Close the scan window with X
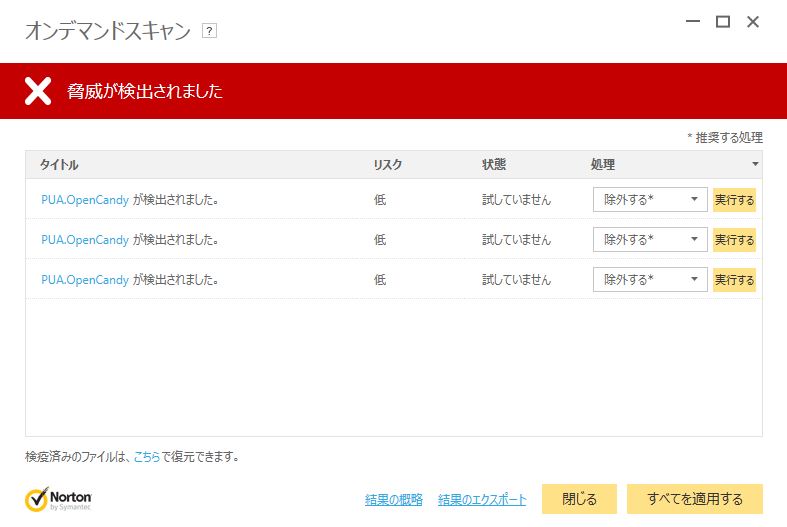This screenshot has width=787, height=527. (x=753, y=22)
